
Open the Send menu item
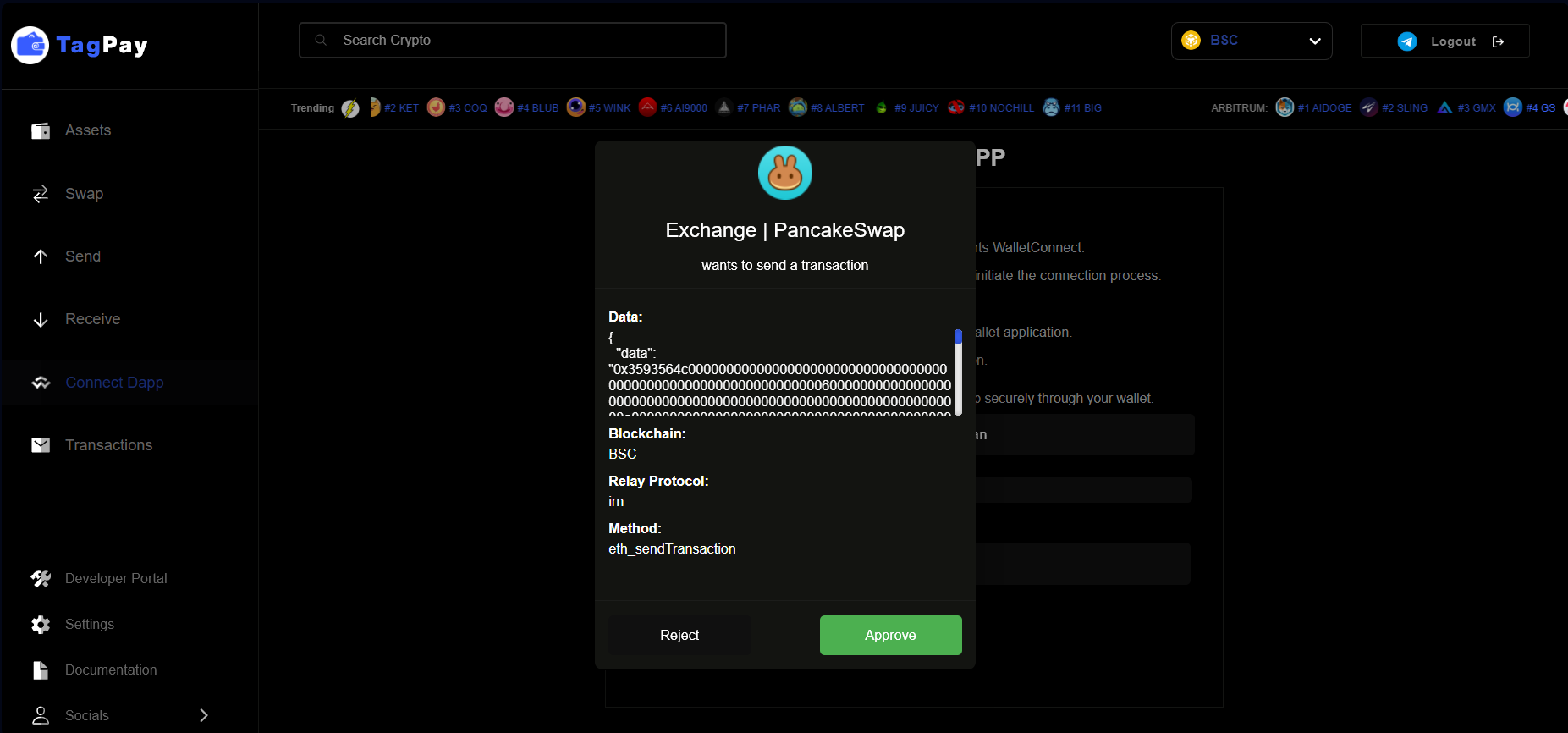pyautogui.click(x=82, y=256)
